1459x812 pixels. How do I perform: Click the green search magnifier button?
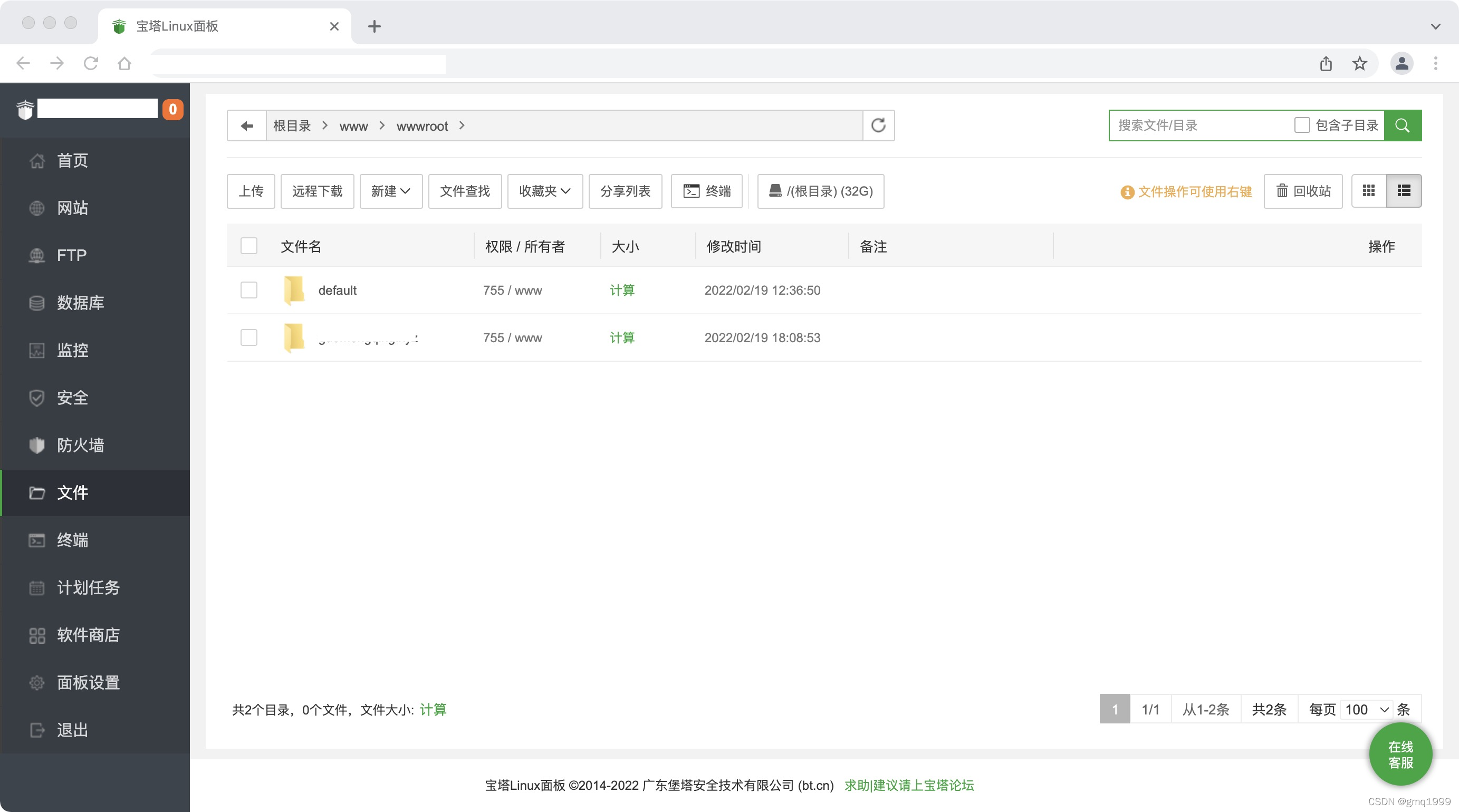tap(1402, 125)
